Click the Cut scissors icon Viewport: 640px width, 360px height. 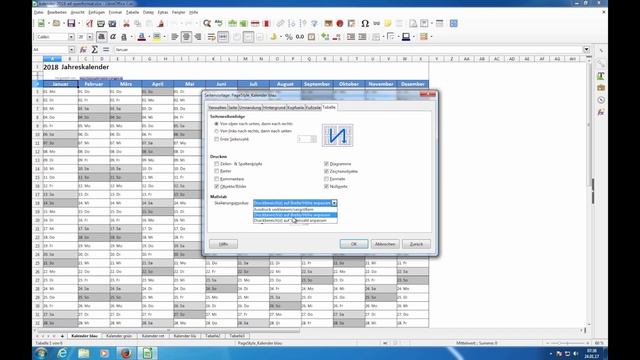click(127, 23)
